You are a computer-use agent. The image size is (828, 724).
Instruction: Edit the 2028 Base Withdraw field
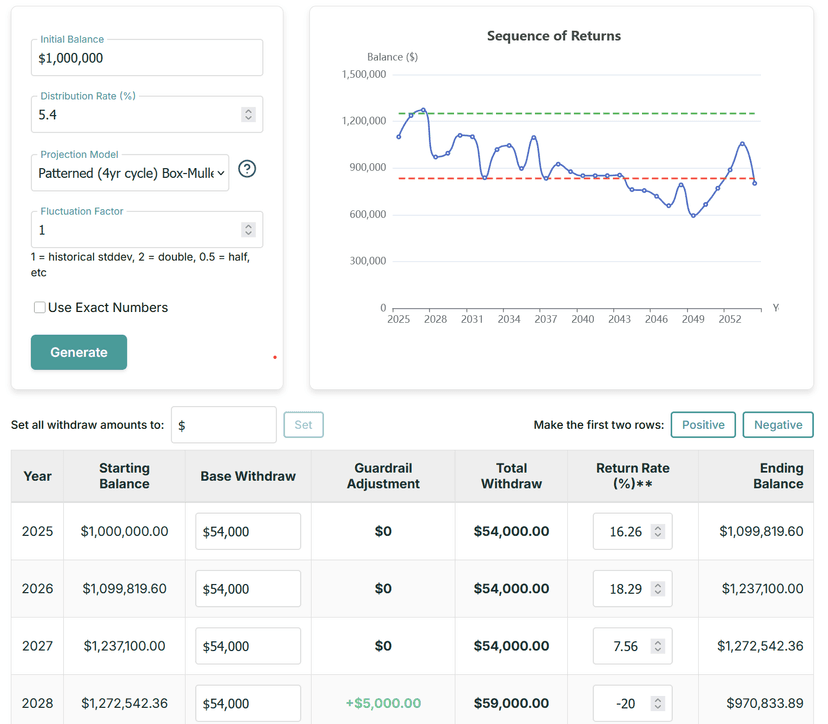[248, 703]
